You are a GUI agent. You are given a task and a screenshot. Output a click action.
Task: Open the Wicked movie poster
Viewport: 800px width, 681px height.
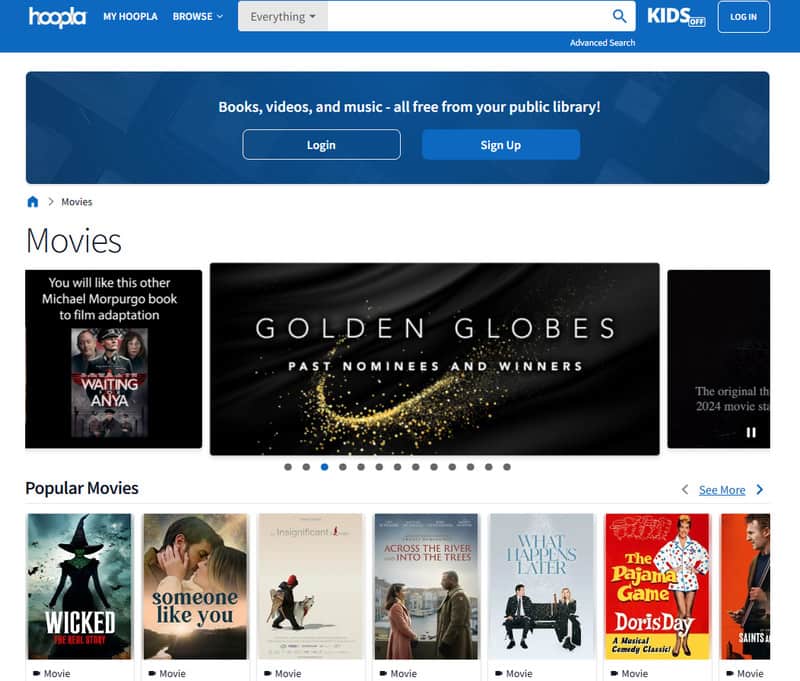click(79, 586)
